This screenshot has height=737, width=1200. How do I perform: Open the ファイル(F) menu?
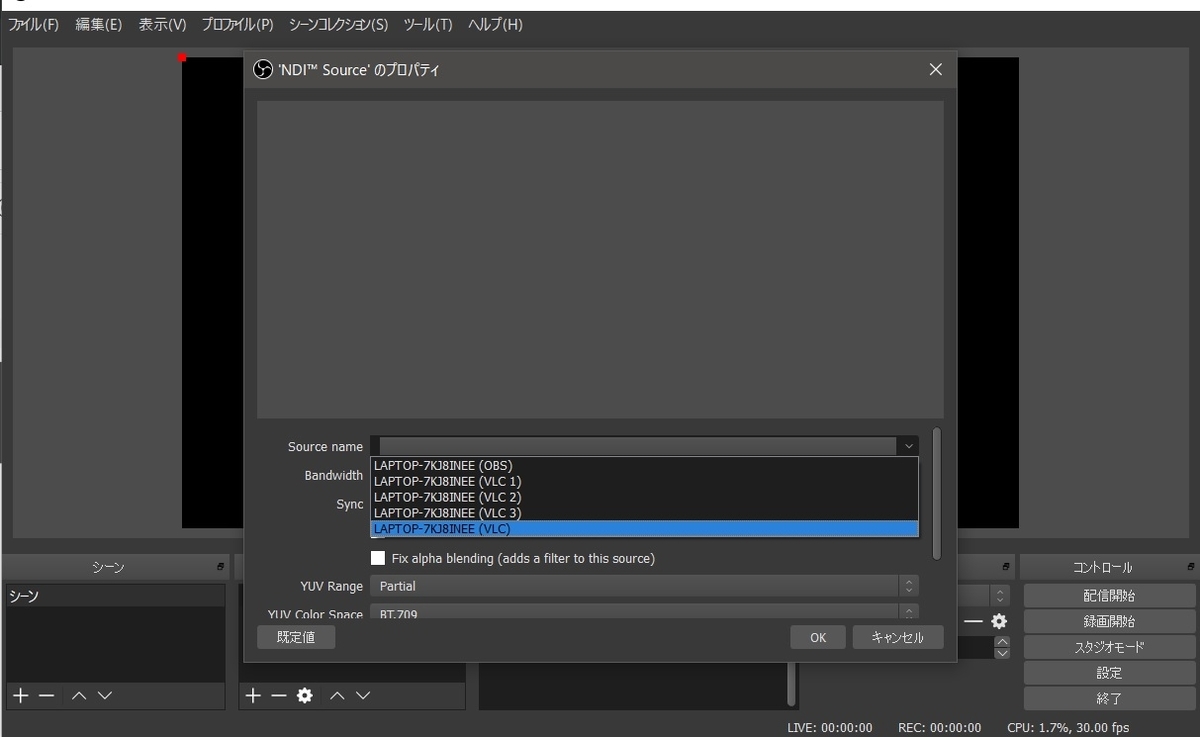(x=33, y=24)
